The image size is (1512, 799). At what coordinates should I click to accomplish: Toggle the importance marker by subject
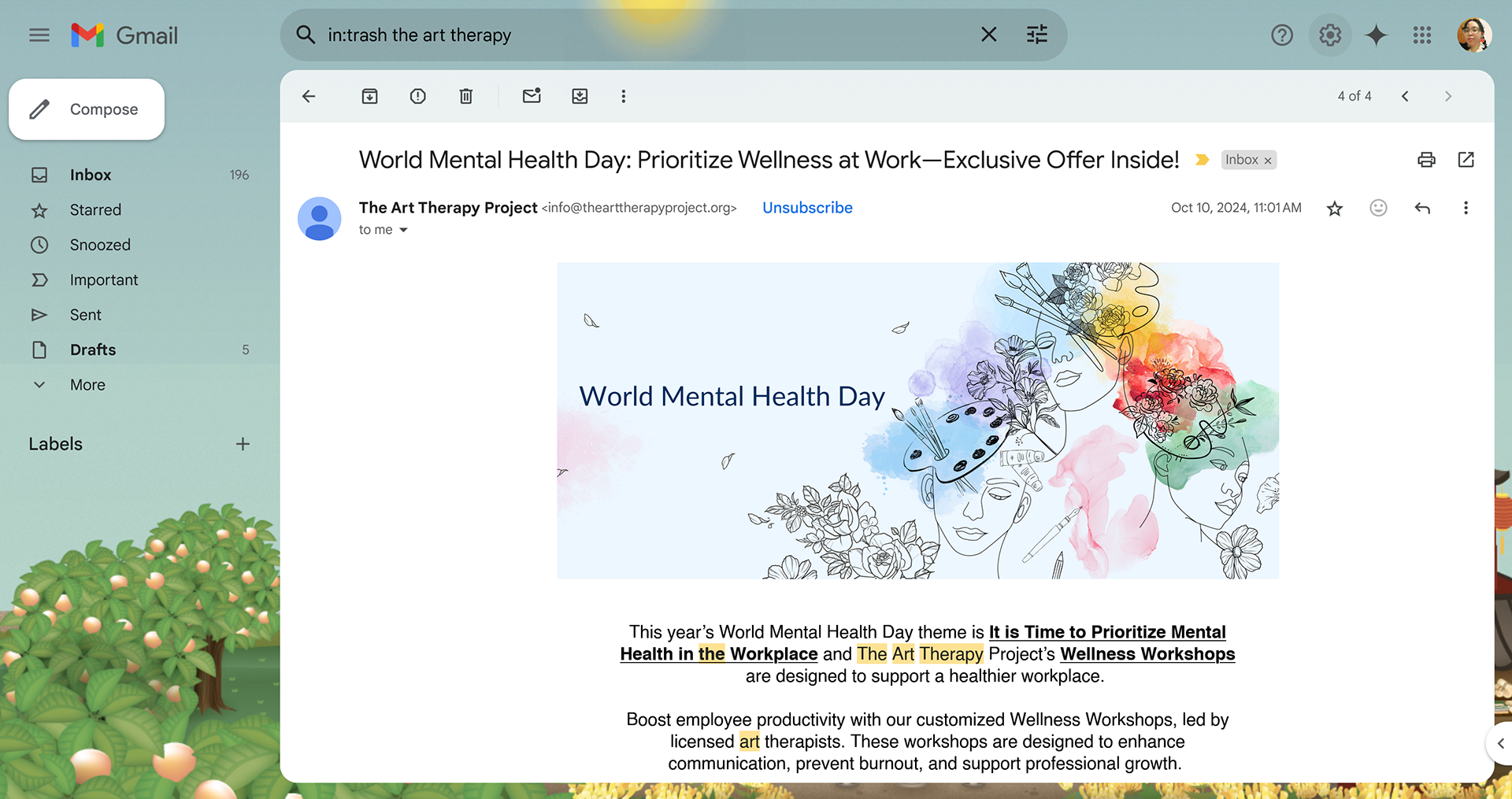(x=1202, y=160)
